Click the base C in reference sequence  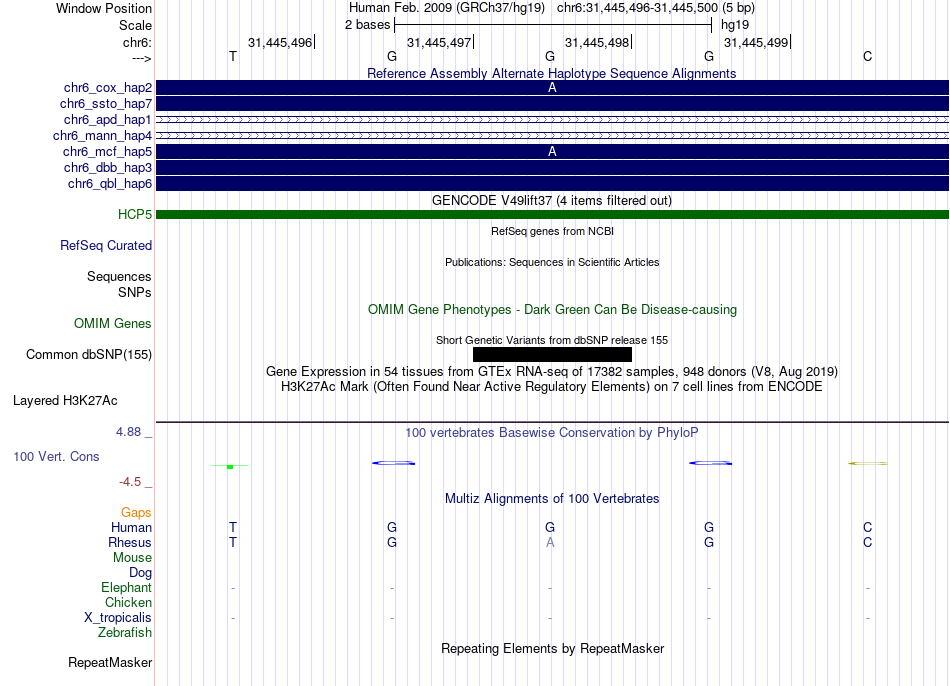click(868, 56)
